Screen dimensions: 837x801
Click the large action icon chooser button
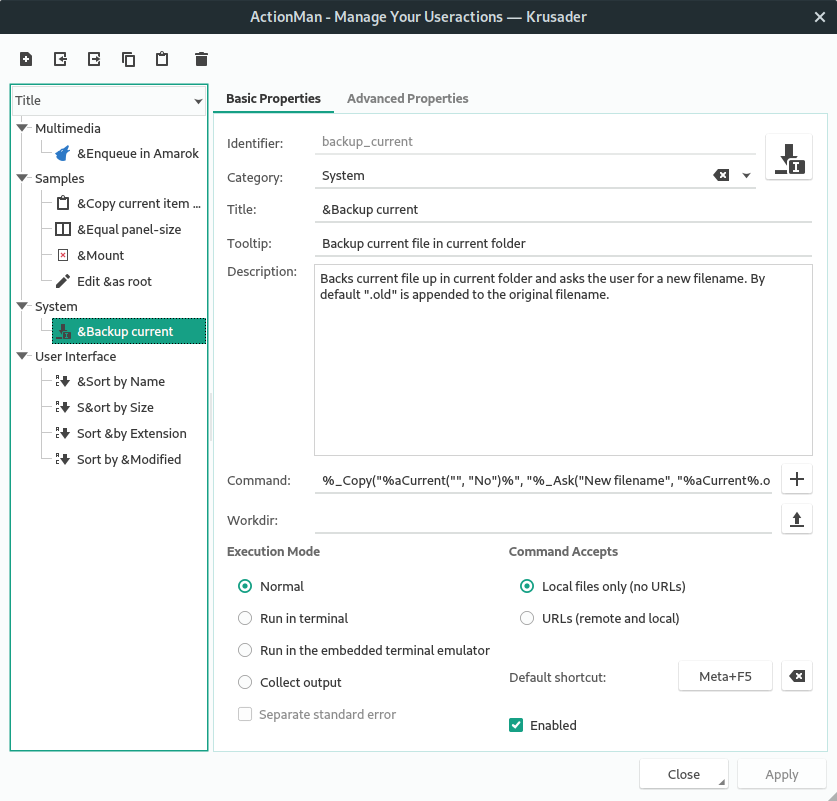click(788, 157)
